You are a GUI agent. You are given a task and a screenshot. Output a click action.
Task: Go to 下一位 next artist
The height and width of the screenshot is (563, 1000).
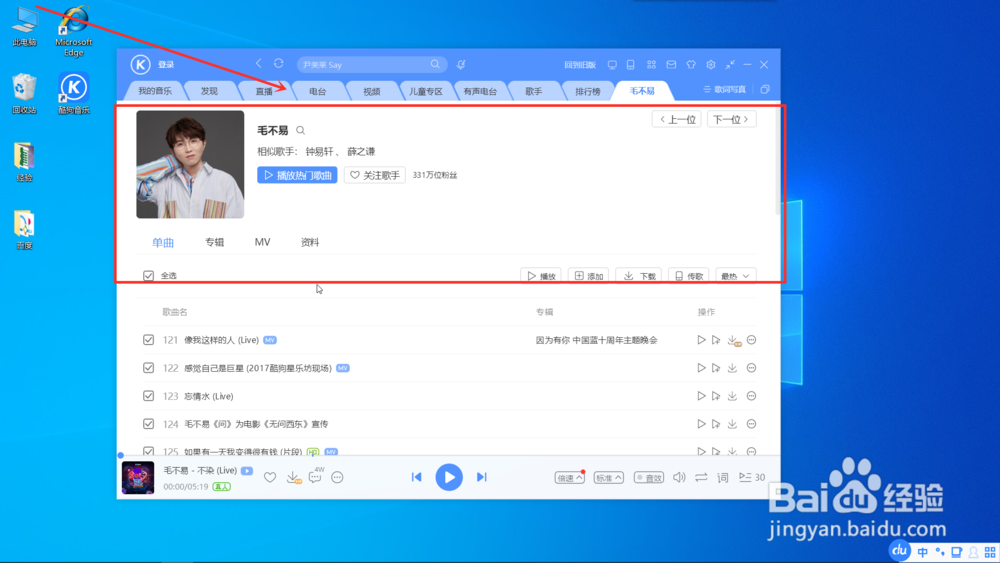[732, 119]
